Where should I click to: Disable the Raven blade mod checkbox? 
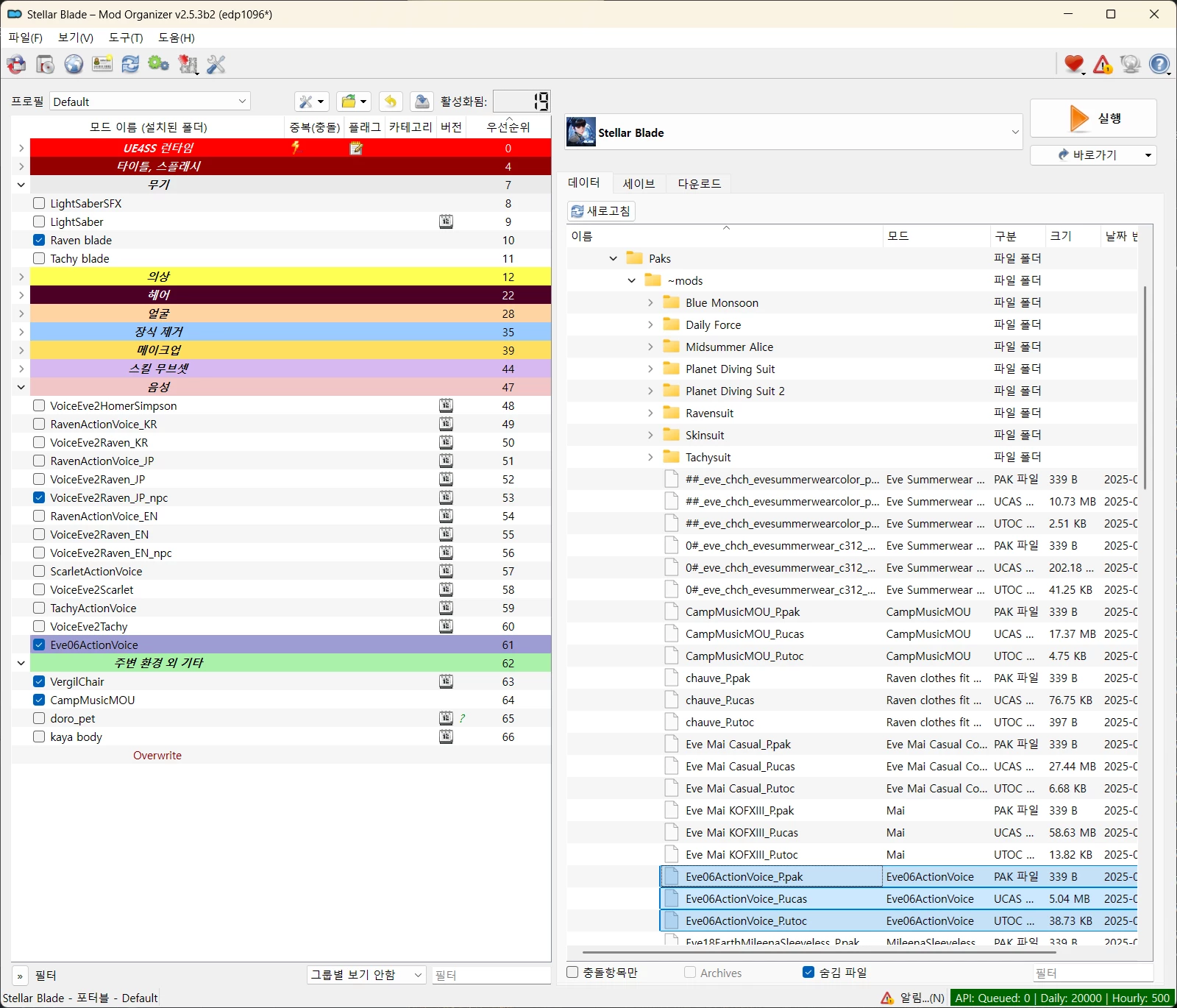pyautogui.click(x=39, y=240)
